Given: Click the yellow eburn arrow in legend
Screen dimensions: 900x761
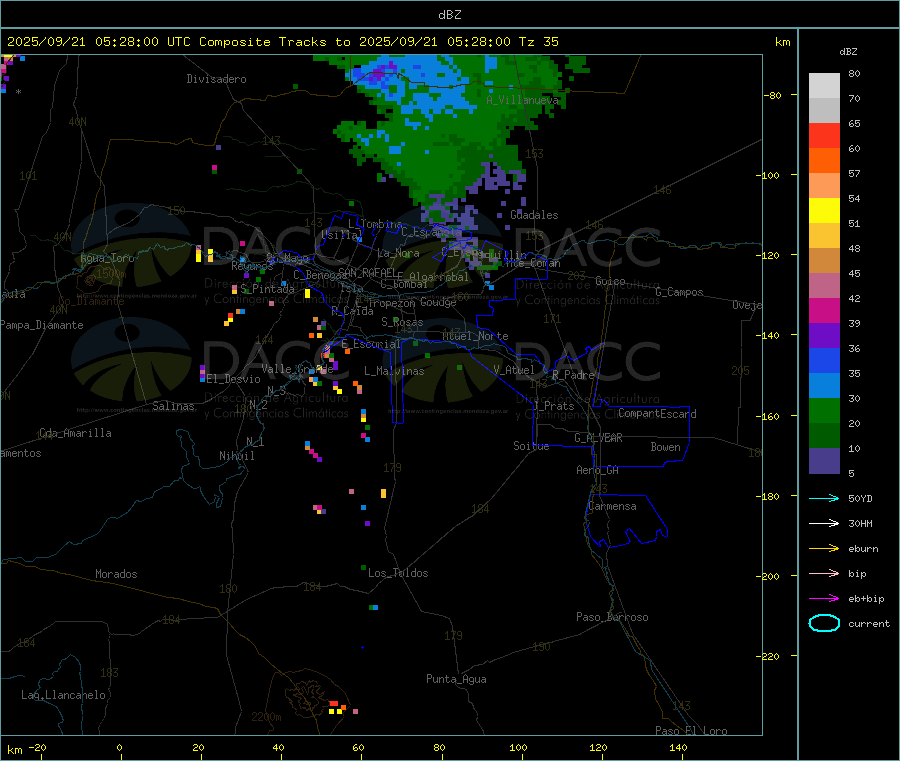Looking at the screenshot, I should 824,548.
